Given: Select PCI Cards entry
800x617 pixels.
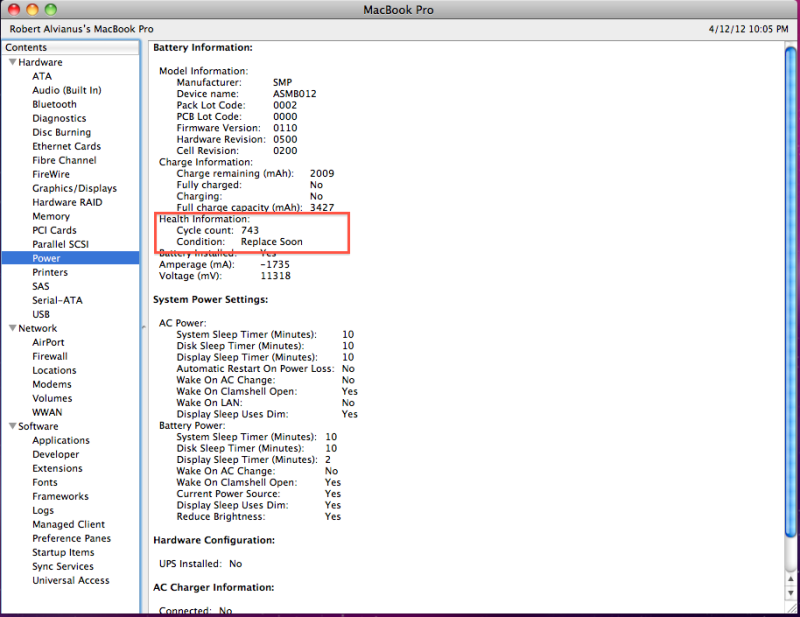Looking at the screenshot, I should (54, 230).
